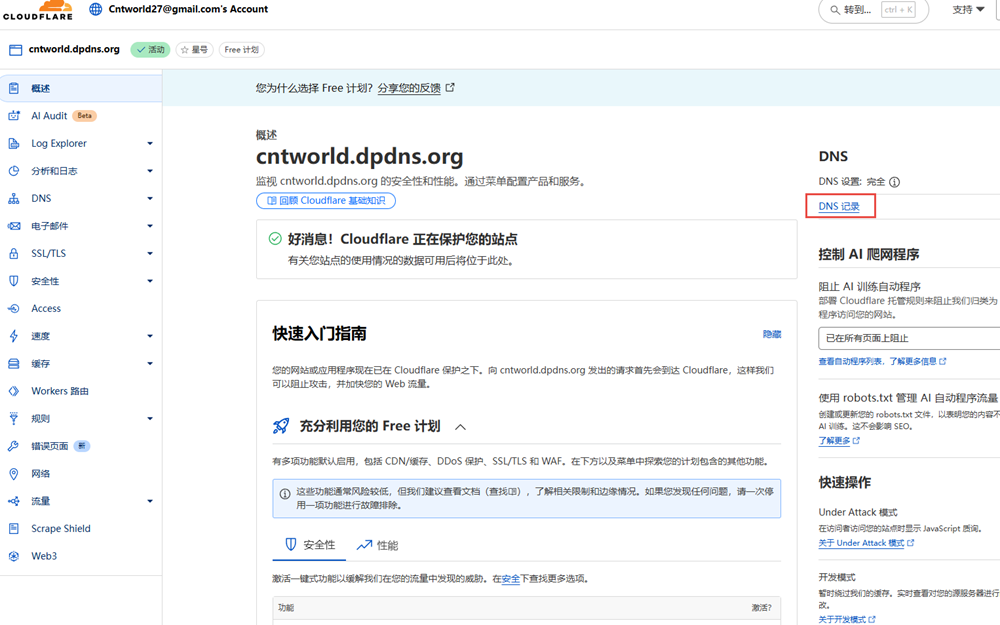Switch to the 性能 tab
This screenshot has width=1000, height=625.
378,545
